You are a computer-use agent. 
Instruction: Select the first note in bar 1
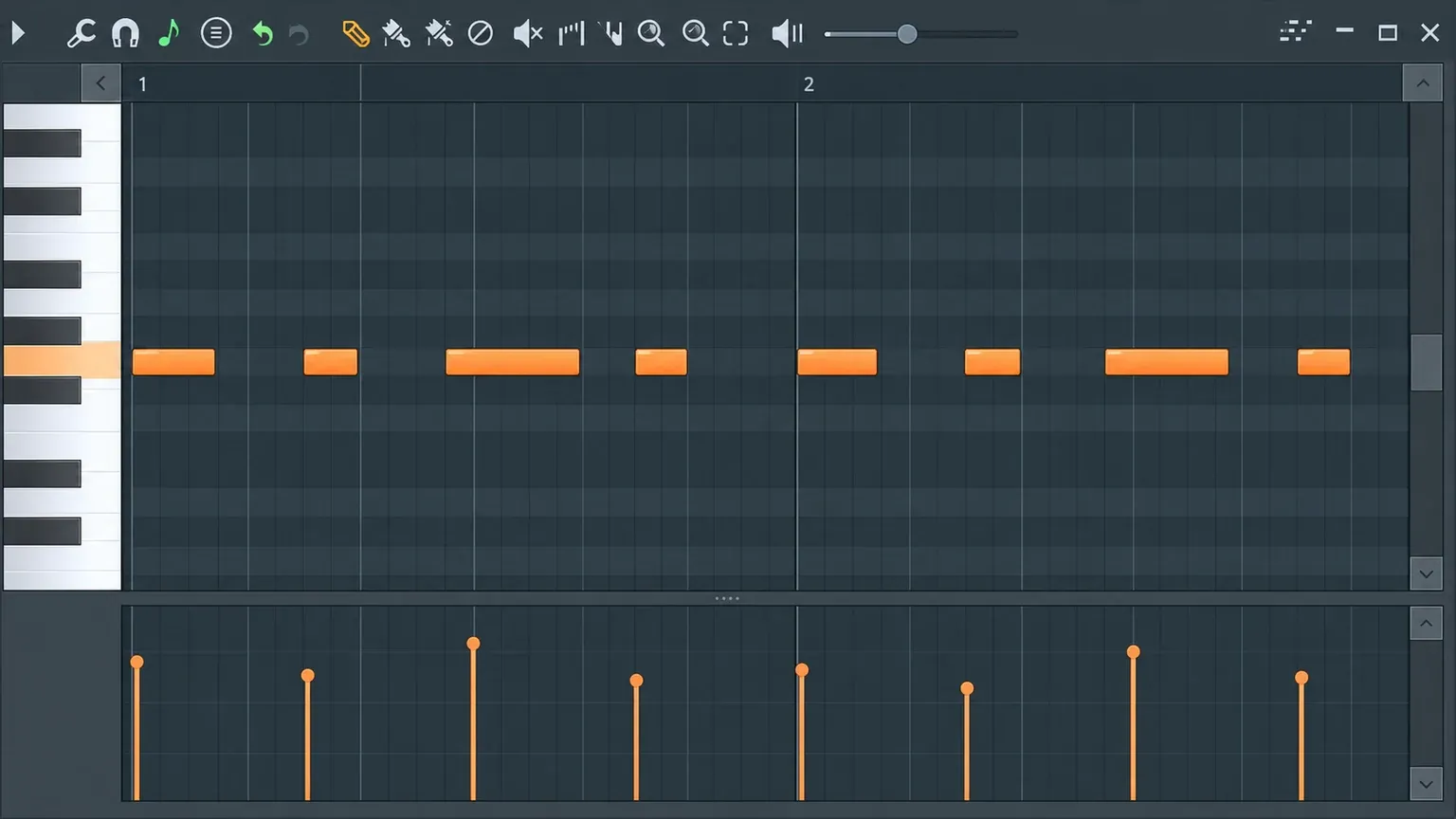(x=173, y=362)
